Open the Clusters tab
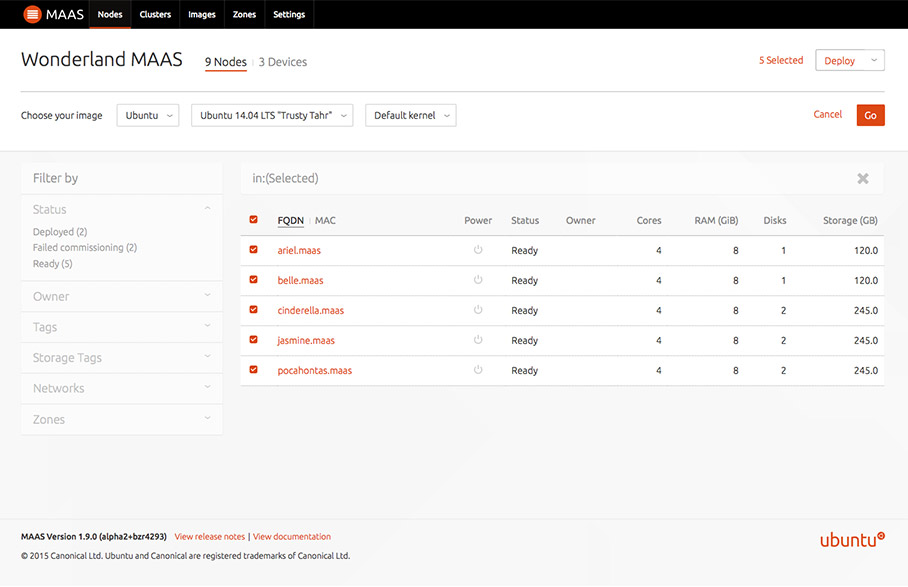Image resolution: width=908 pixels, height=587 pixels. click(x=155, y=14)
